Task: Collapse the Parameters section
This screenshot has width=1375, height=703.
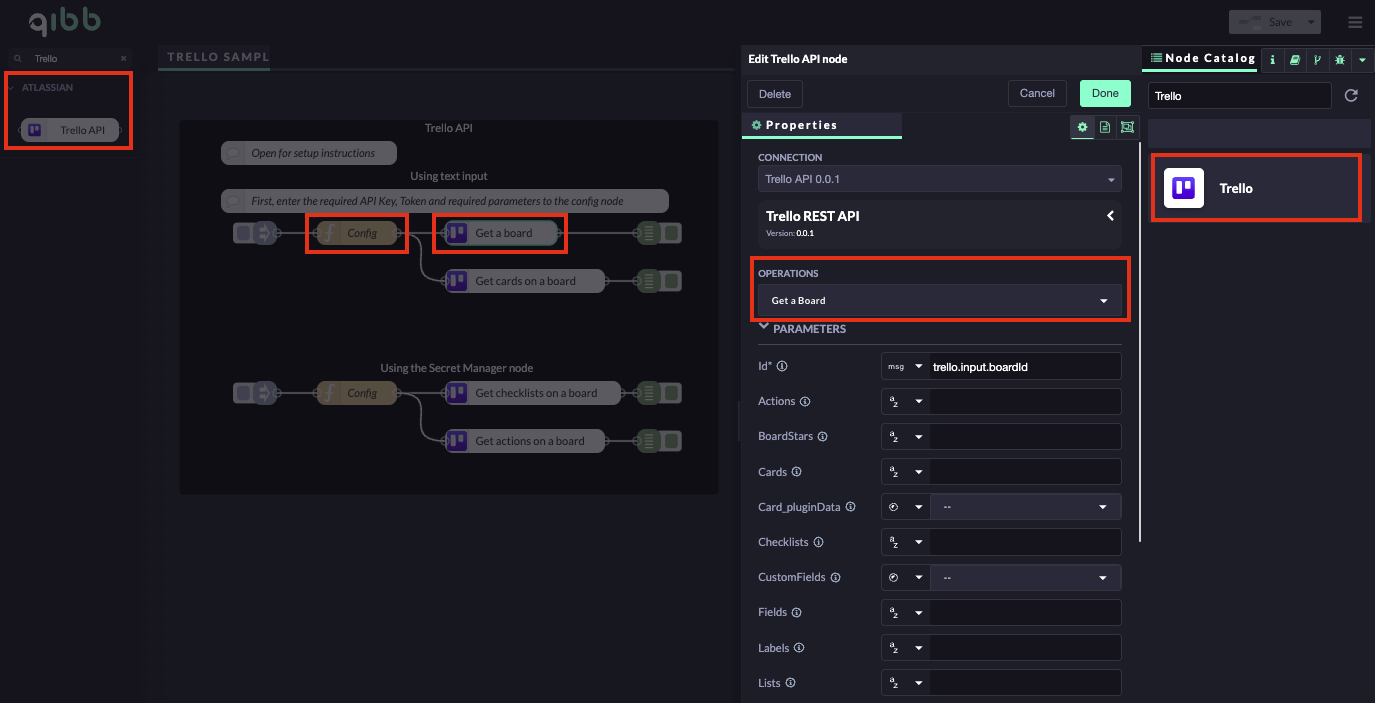Action: [765, 328]
